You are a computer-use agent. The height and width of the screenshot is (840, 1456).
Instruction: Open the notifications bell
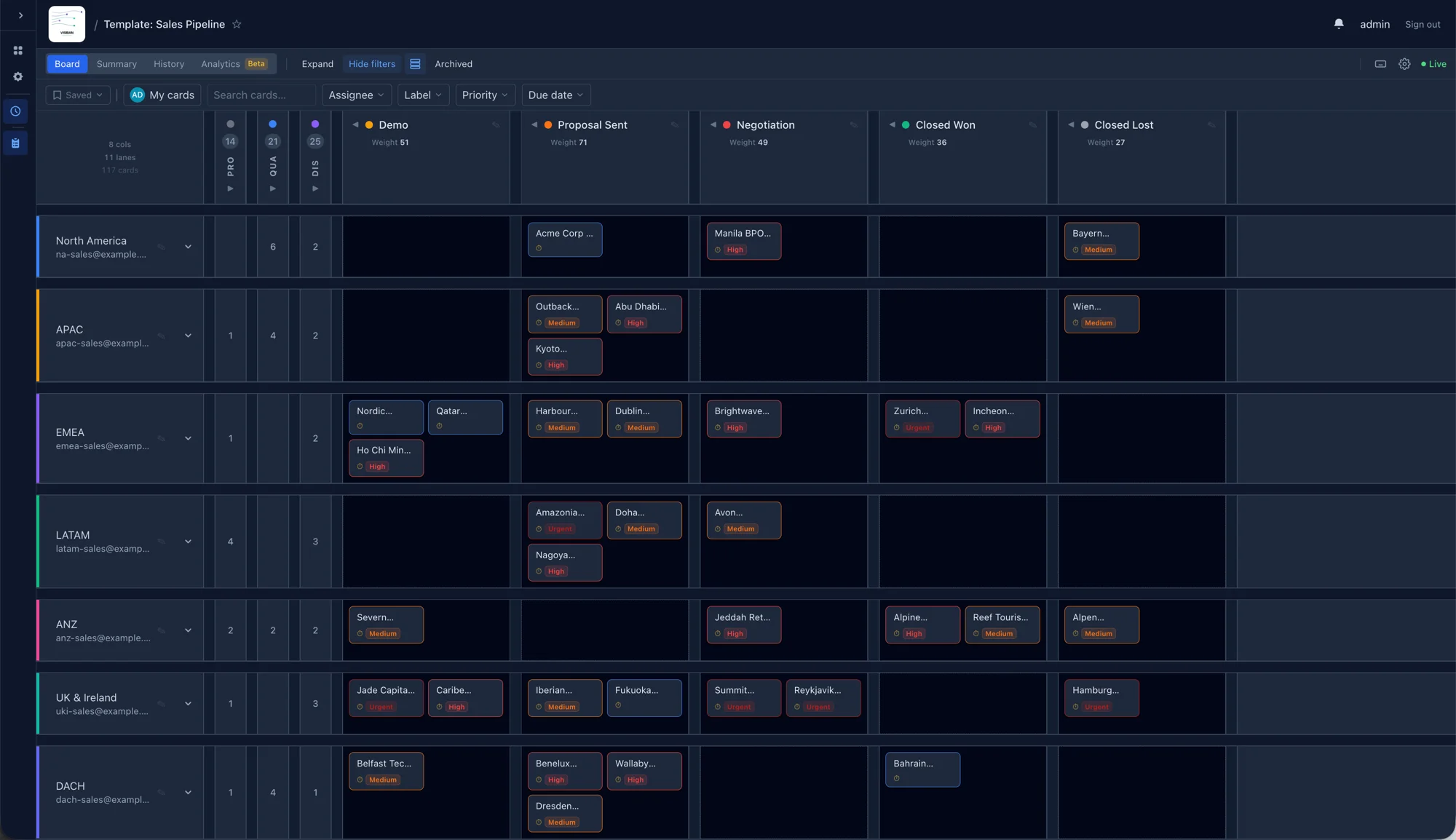click(x=1338, y=24)
